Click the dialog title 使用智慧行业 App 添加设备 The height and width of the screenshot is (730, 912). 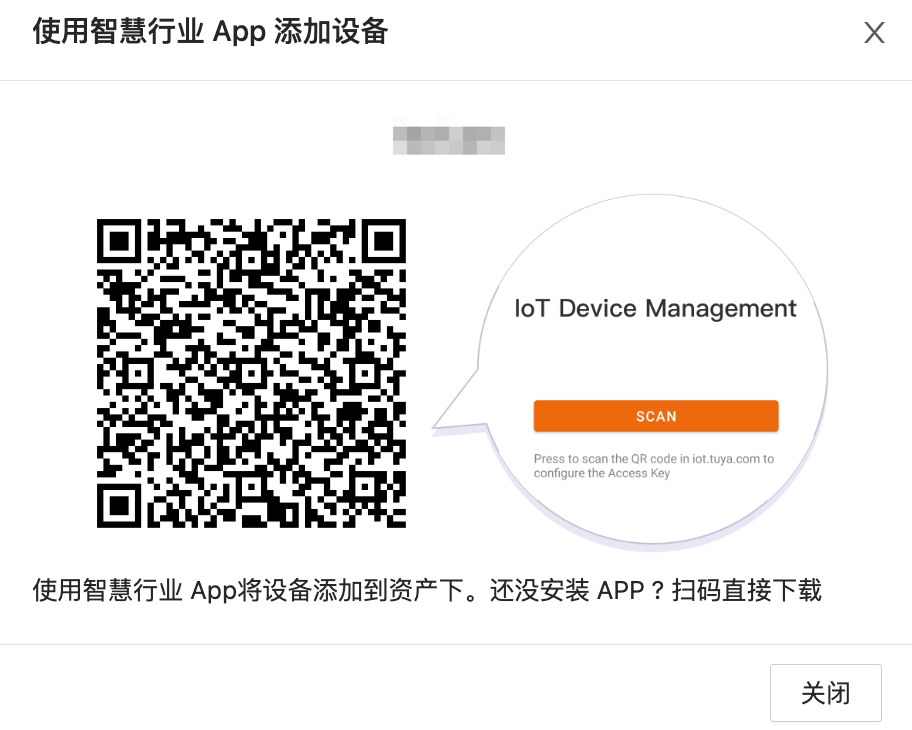point(210,33)
